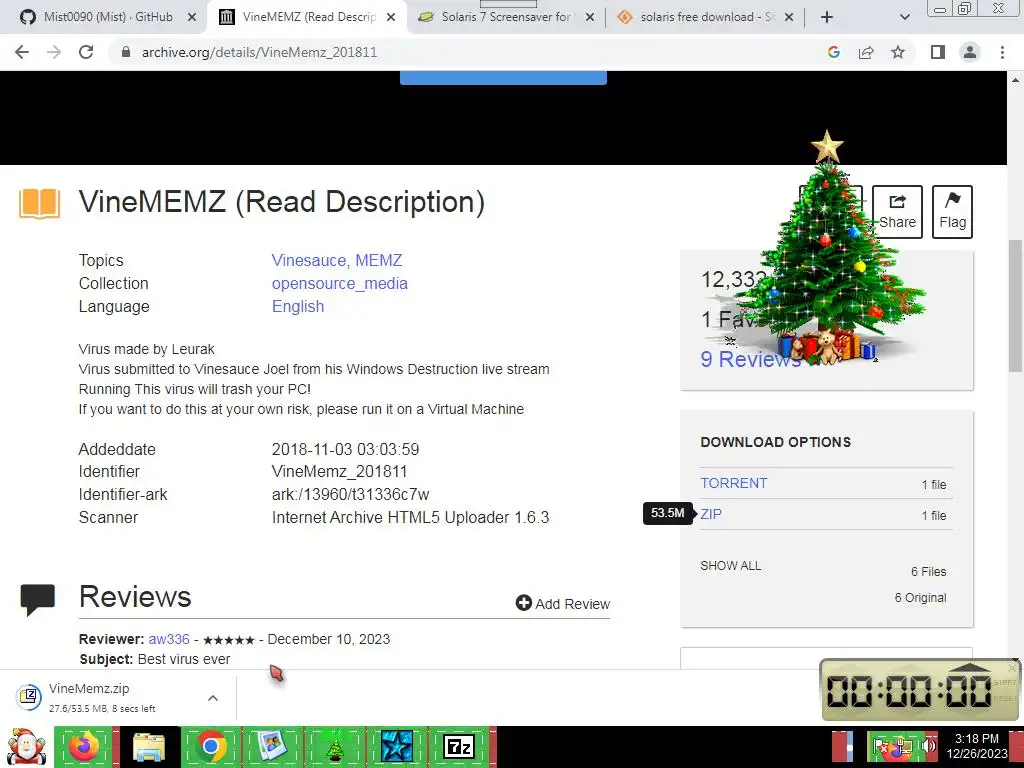Click the page vertical scrollbar thumb

click(1015, 307)
